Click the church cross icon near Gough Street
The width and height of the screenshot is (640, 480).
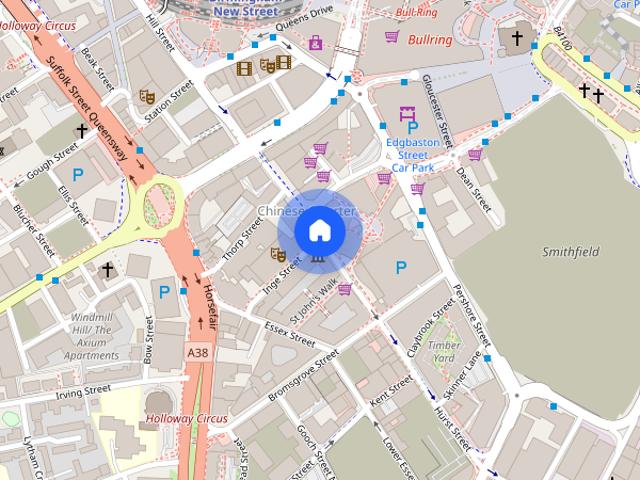82,131
